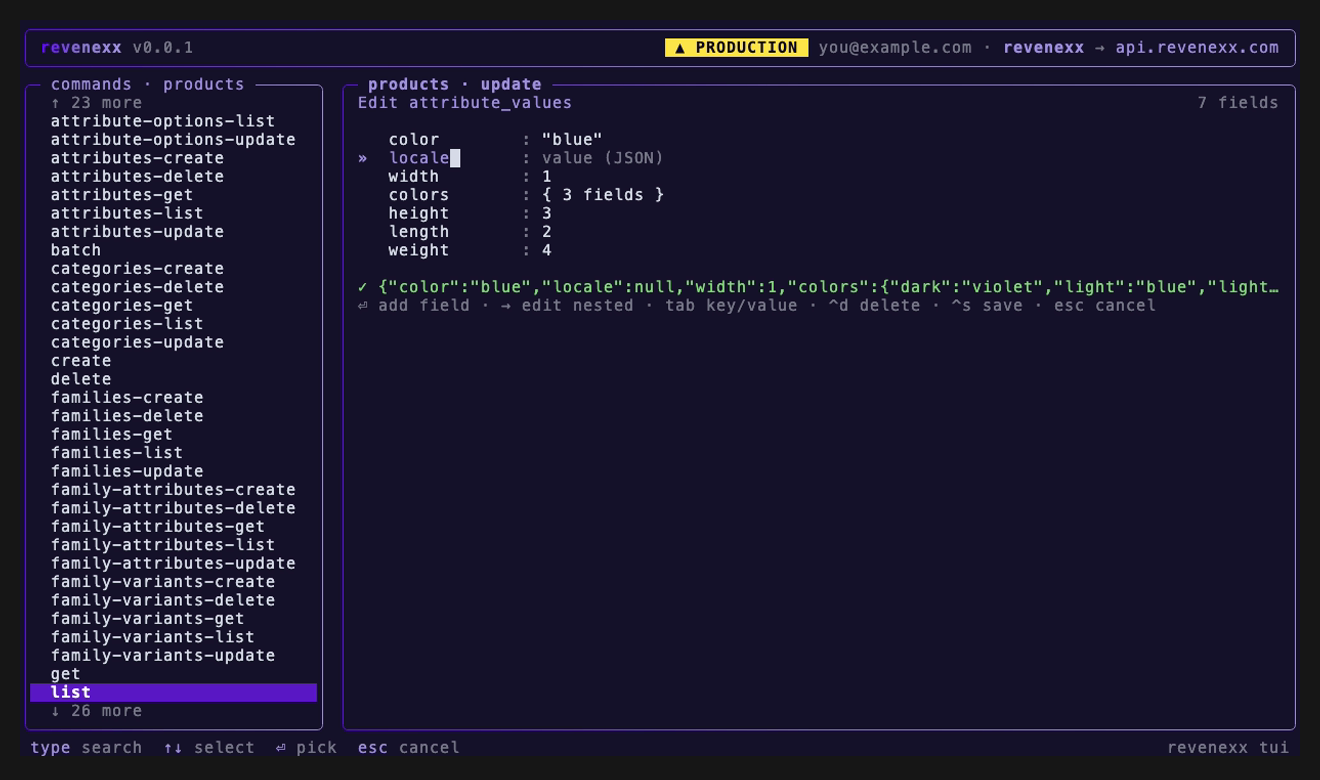Pick families-create from commands

(x=127, y=397)
